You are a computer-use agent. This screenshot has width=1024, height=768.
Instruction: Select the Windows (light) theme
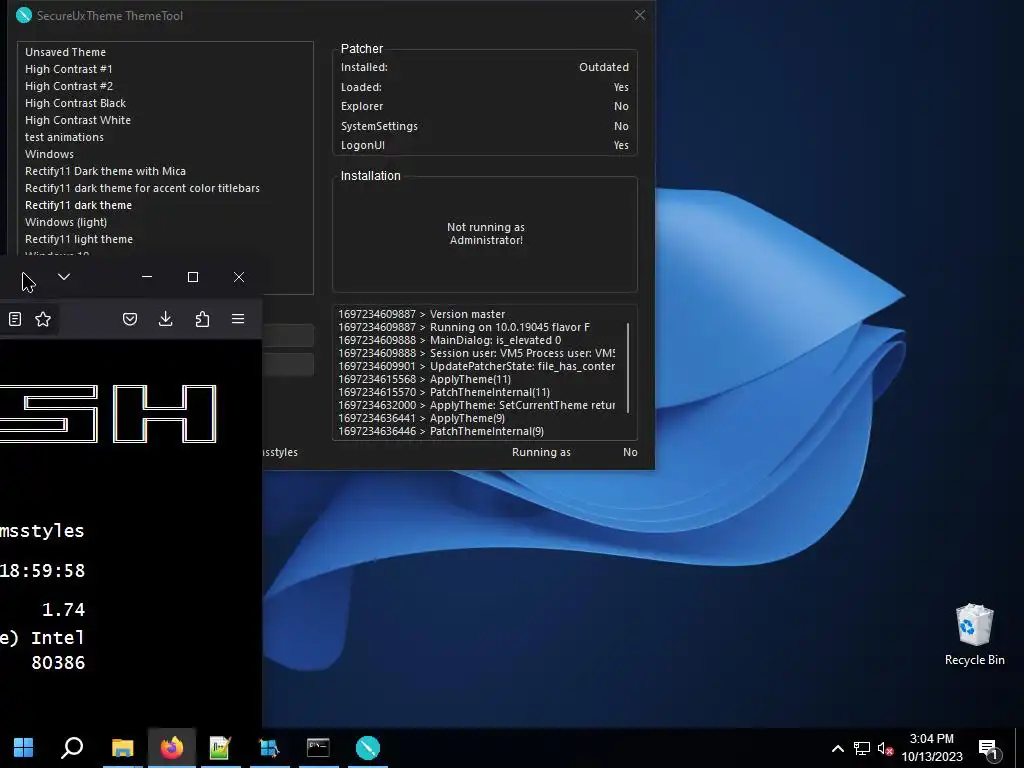click(66, 221)
